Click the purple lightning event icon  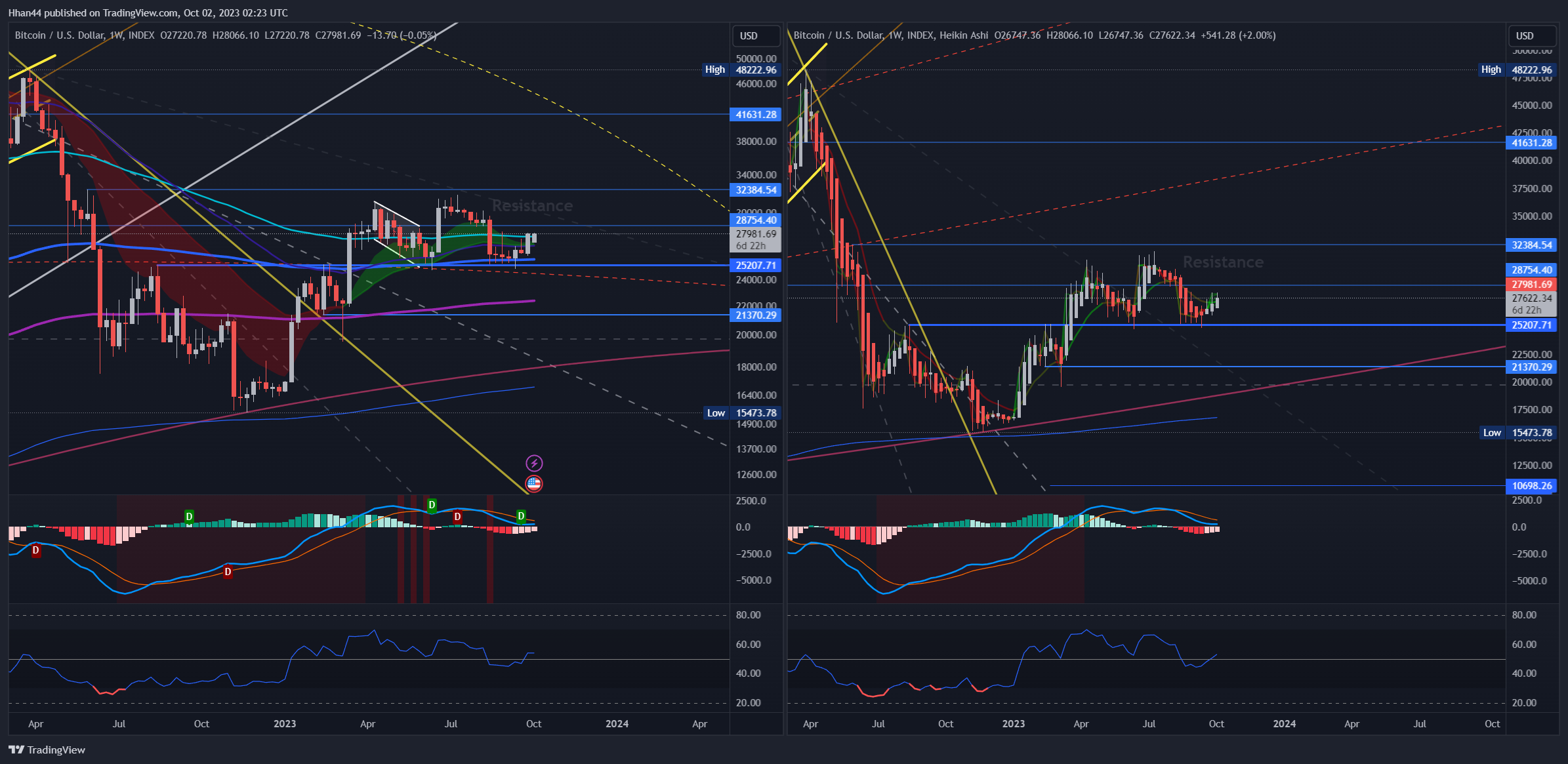534,464
